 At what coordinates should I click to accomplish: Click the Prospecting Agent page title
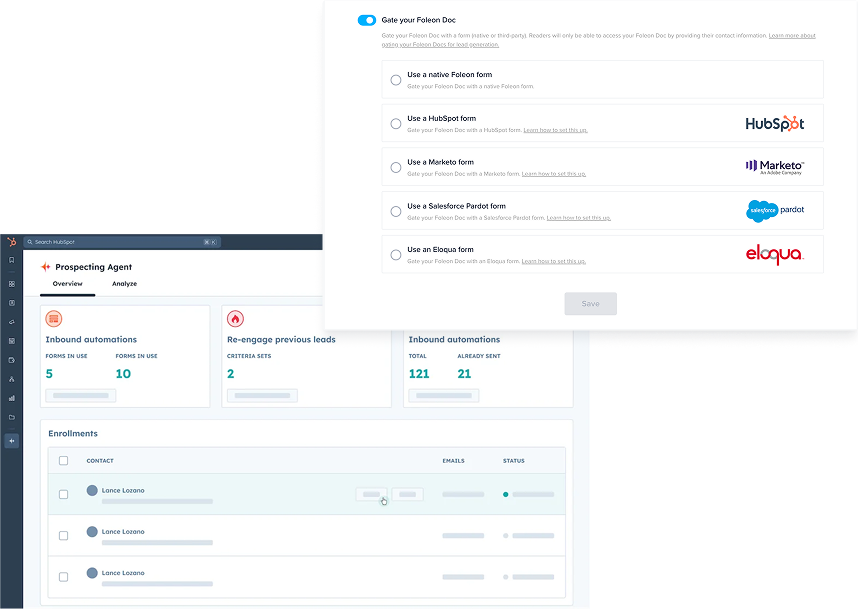click(94, 267)
